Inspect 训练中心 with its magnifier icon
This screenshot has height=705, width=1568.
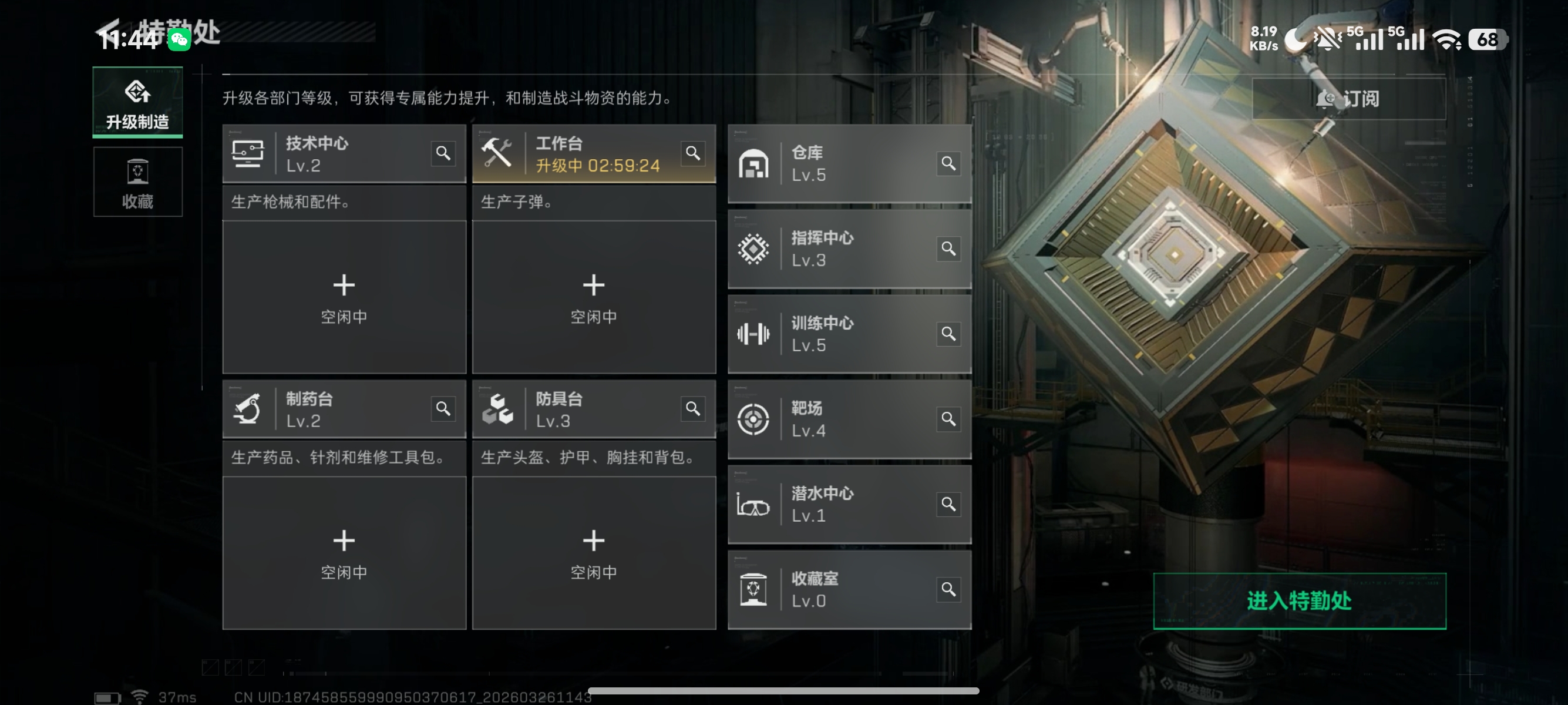(x=948, y=334)
